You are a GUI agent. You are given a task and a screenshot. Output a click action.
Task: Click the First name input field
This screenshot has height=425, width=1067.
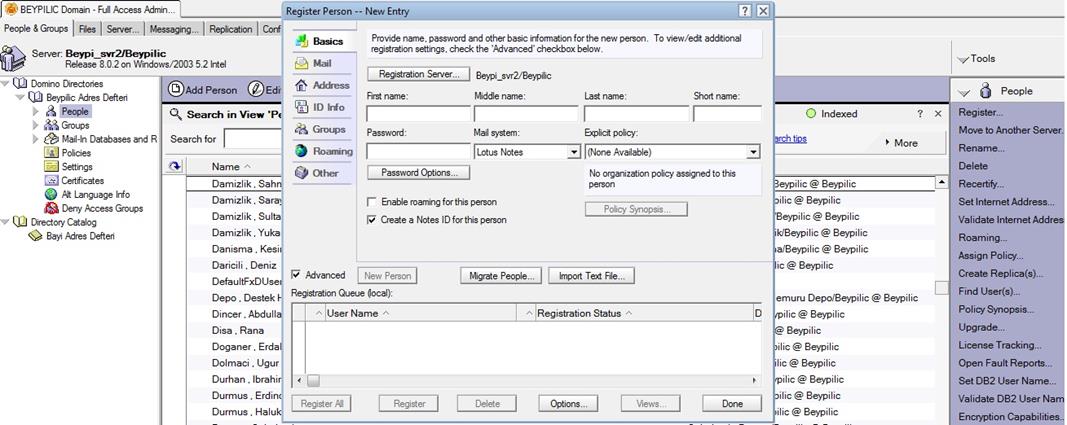418,114
